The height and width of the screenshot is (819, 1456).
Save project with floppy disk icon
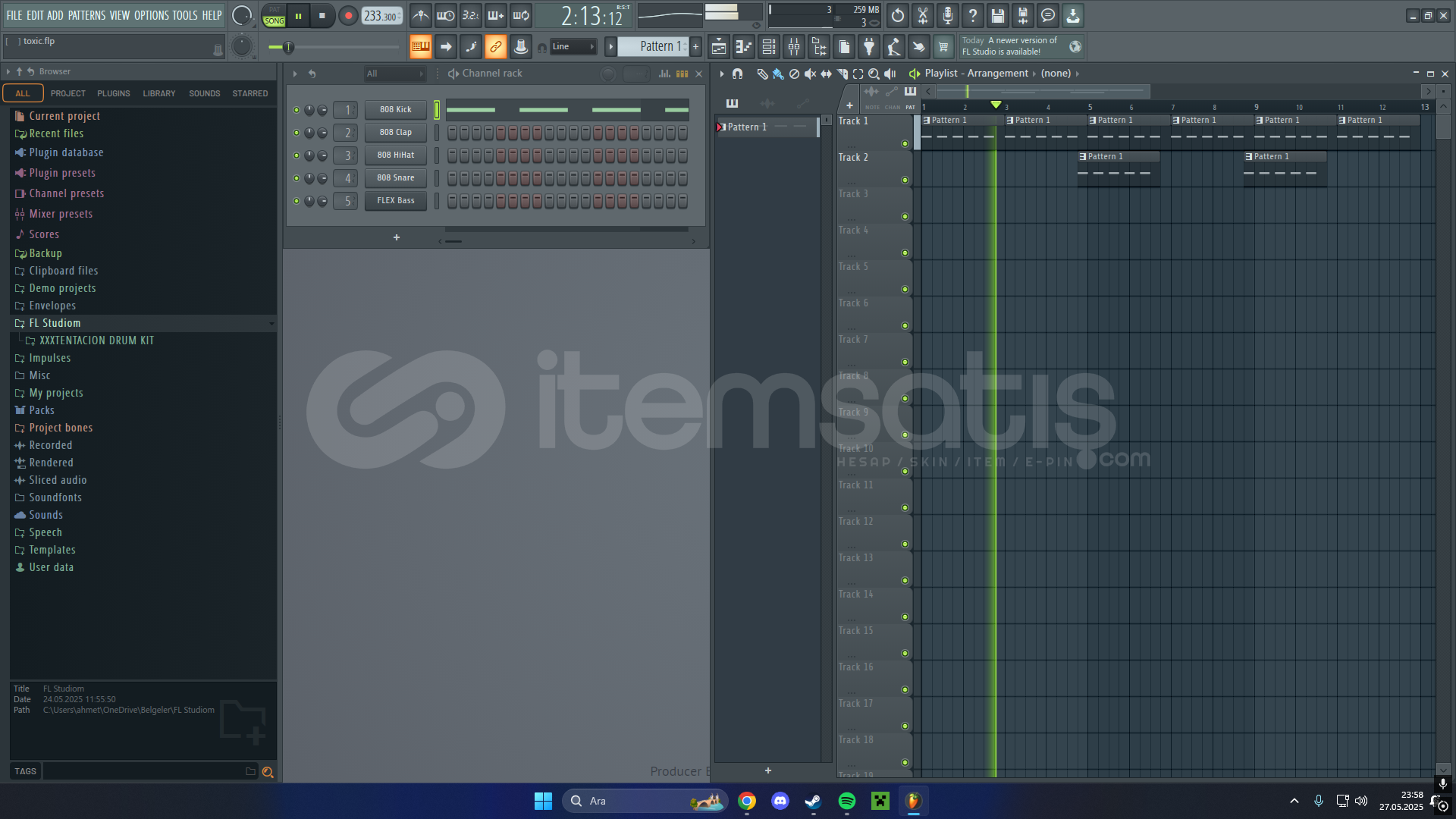point(998,15)
